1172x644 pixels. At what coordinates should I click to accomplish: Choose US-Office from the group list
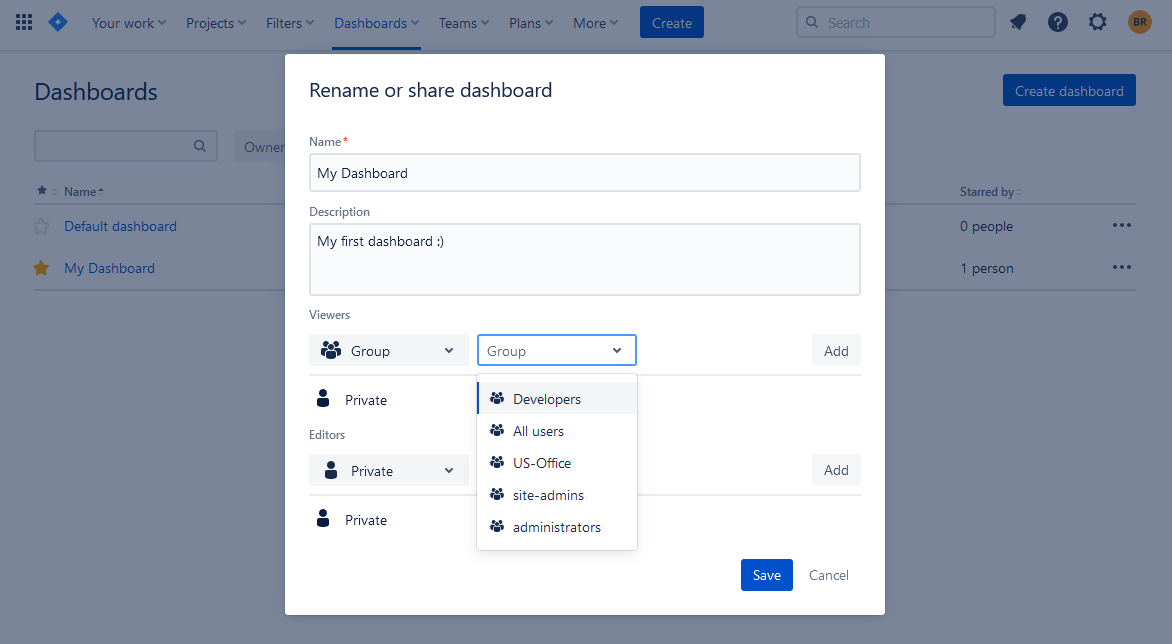(x=542, y=463)
